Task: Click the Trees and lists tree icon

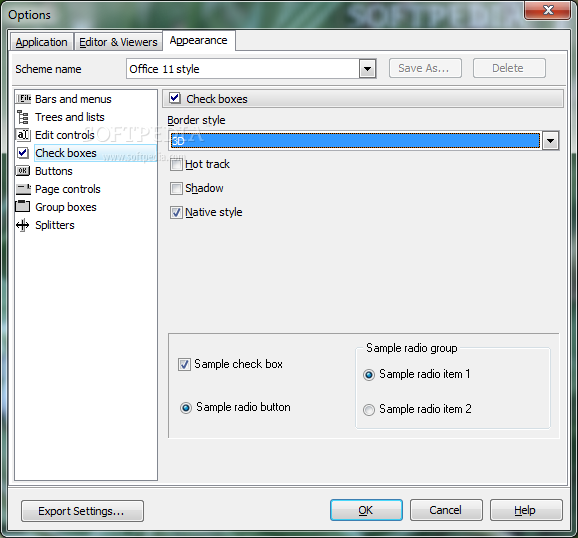Action: 23,117
